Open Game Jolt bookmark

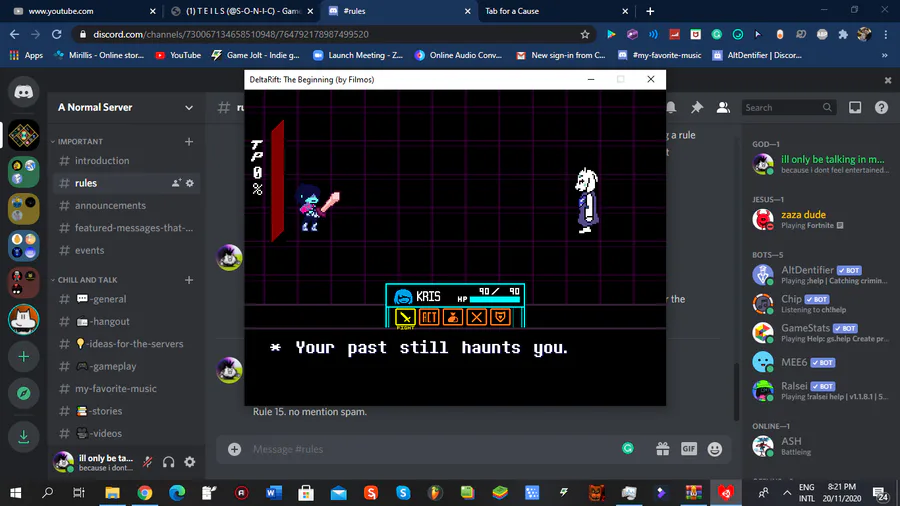tap(255, 55)
